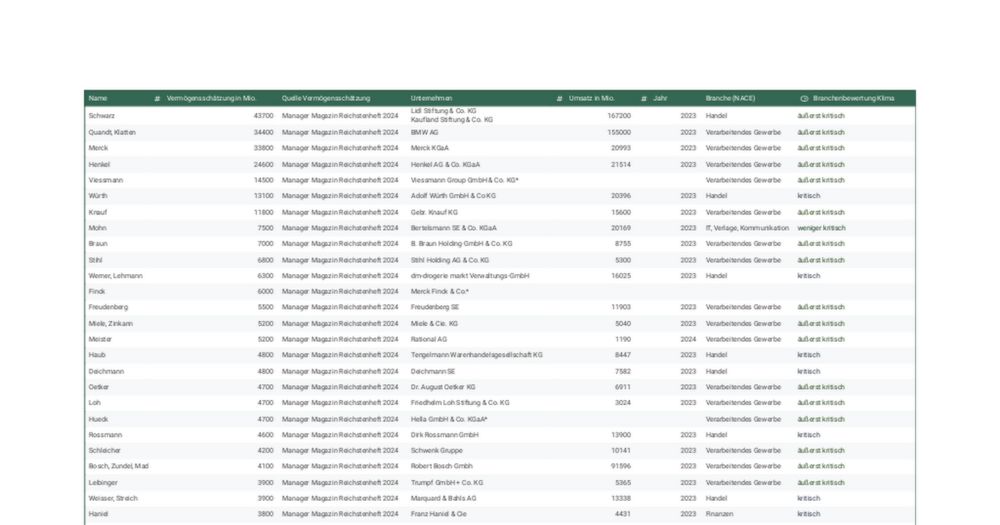Click the wealth value 43700
Image resolution: width=1000 pixels, height=525 pixels.
[263, 116]
